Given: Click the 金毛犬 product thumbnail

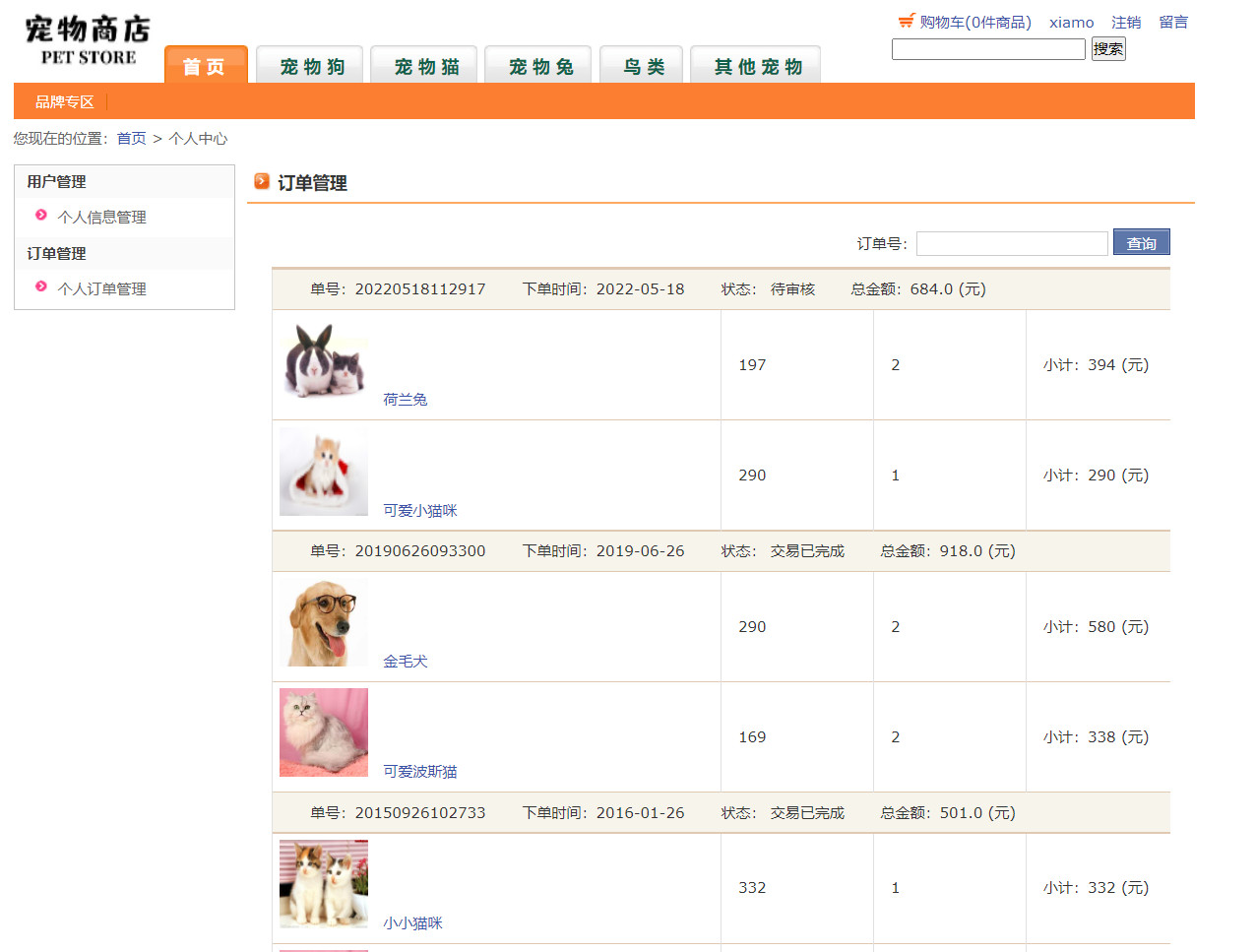Looking at the screenshot, I should tap(323, 623).
